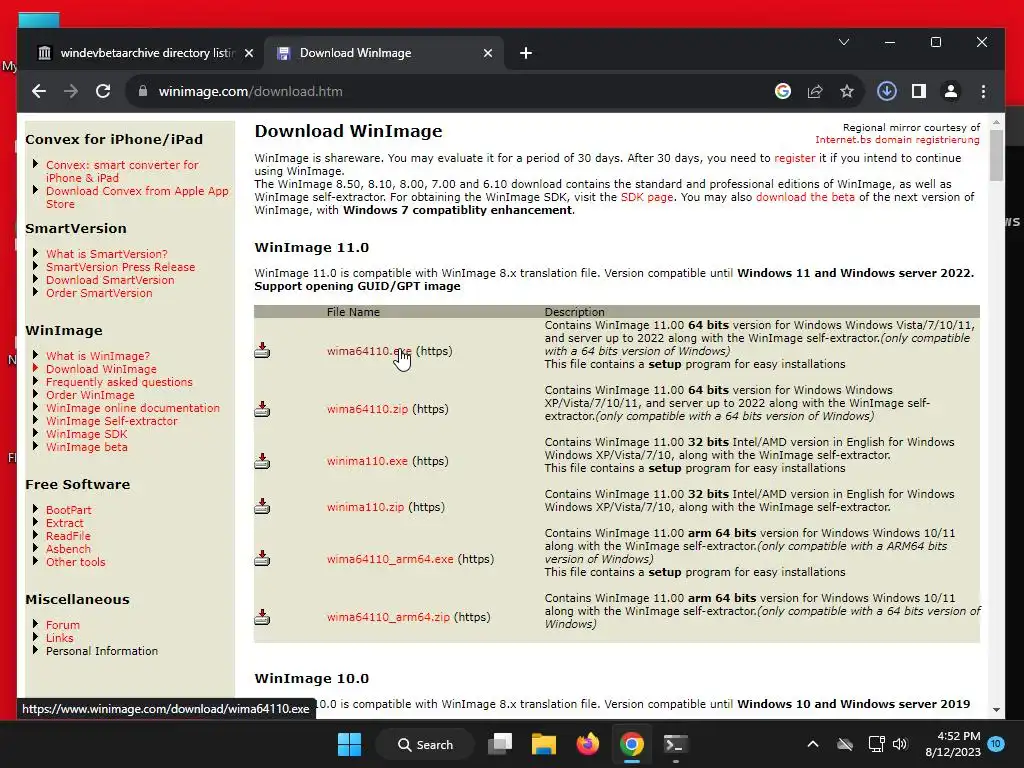Click the download icon beside wima64110_arm64.exe
This screenshot has width=1024, height=768.
(262, 558)
